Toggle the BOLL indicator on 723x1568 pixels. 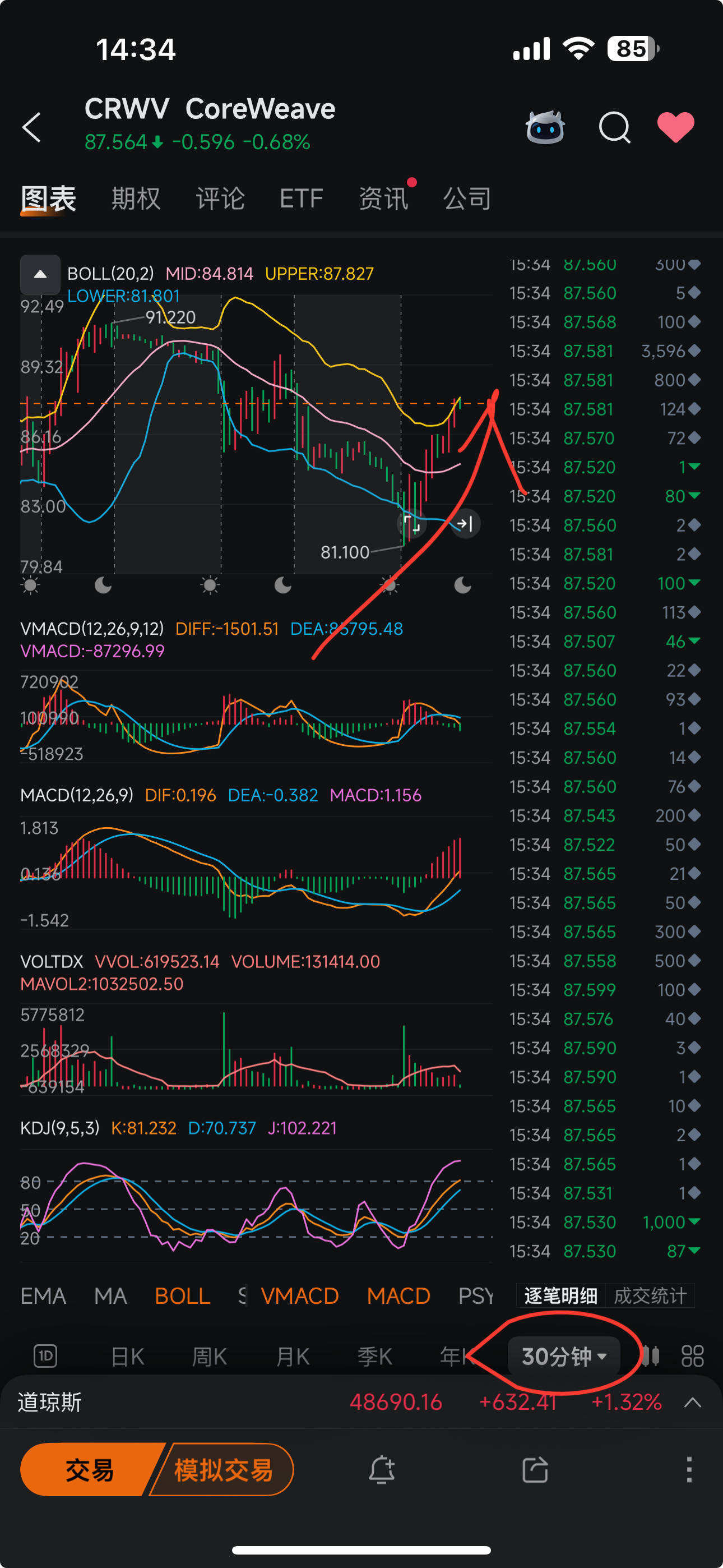coord(182,1296)
